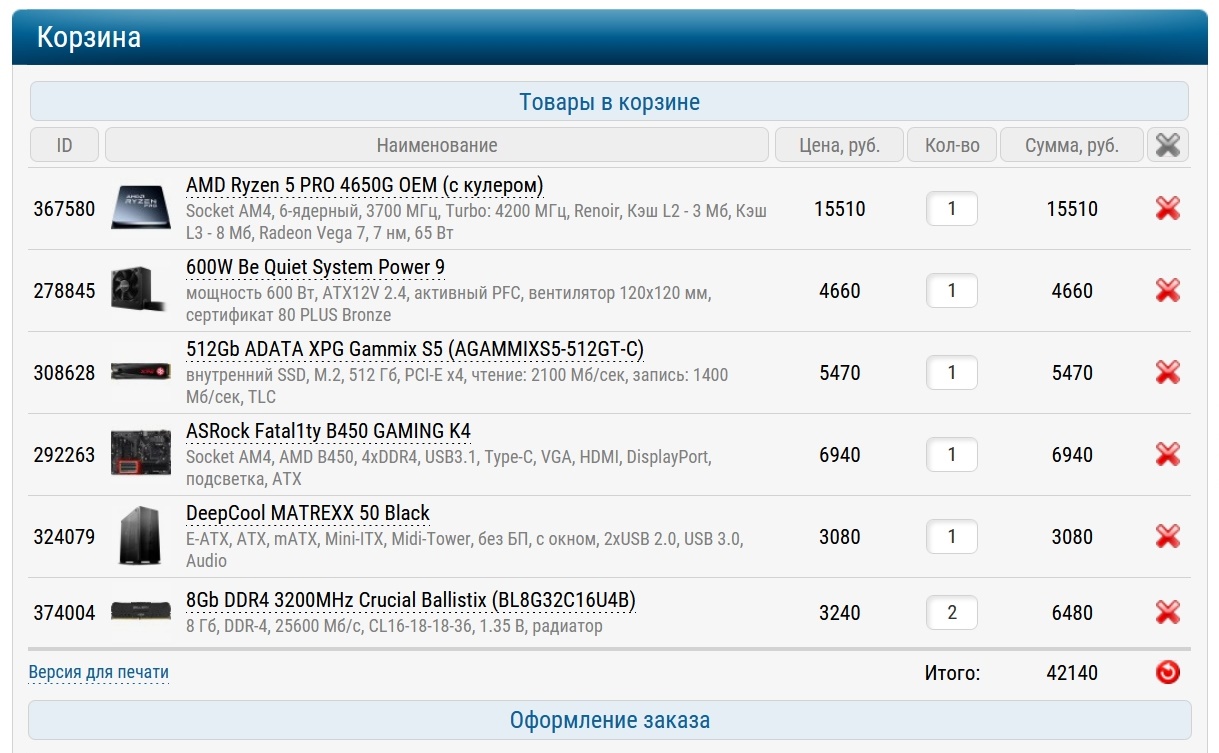
Task: Click the Кол-во column header
Action: tap(952, 145)
